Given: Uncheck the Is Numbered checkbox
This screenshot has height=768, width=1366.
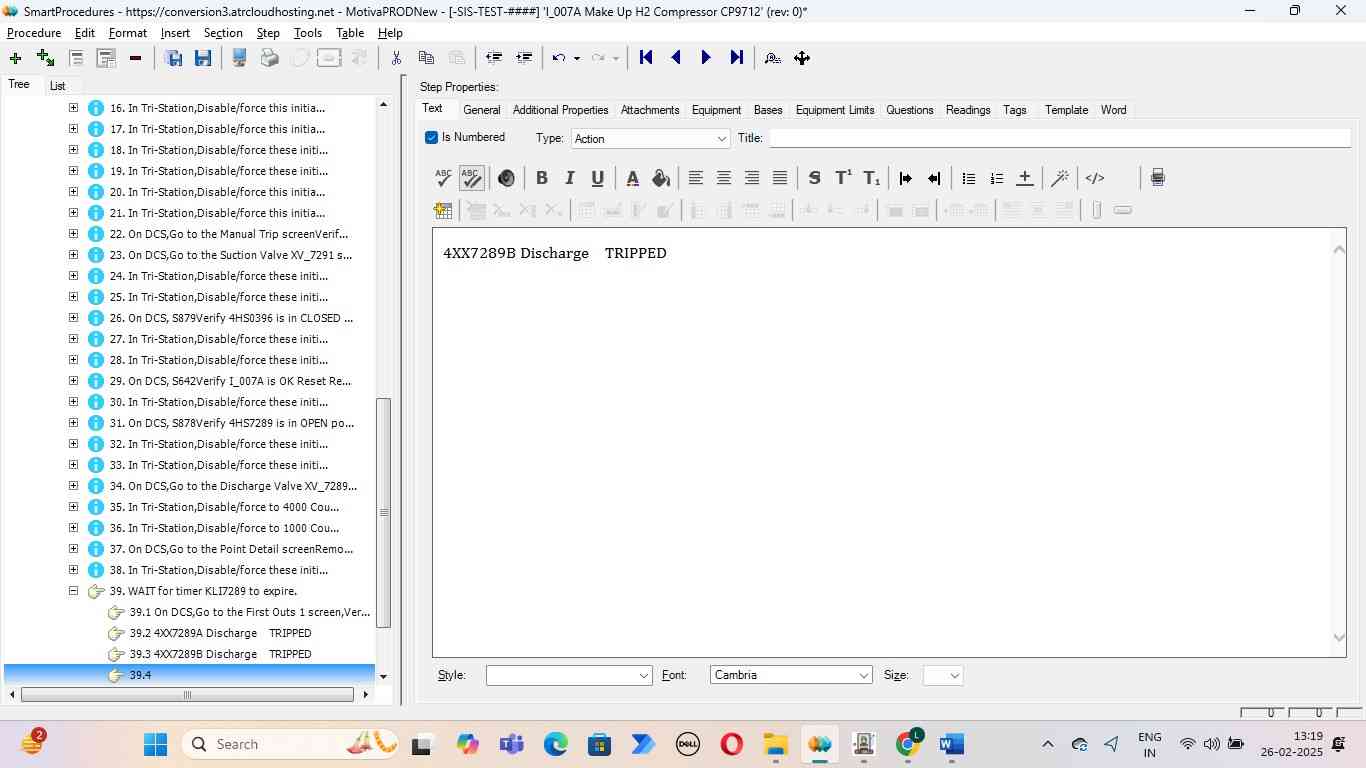Looking at the screenshot, I should [x=432, y=138].
